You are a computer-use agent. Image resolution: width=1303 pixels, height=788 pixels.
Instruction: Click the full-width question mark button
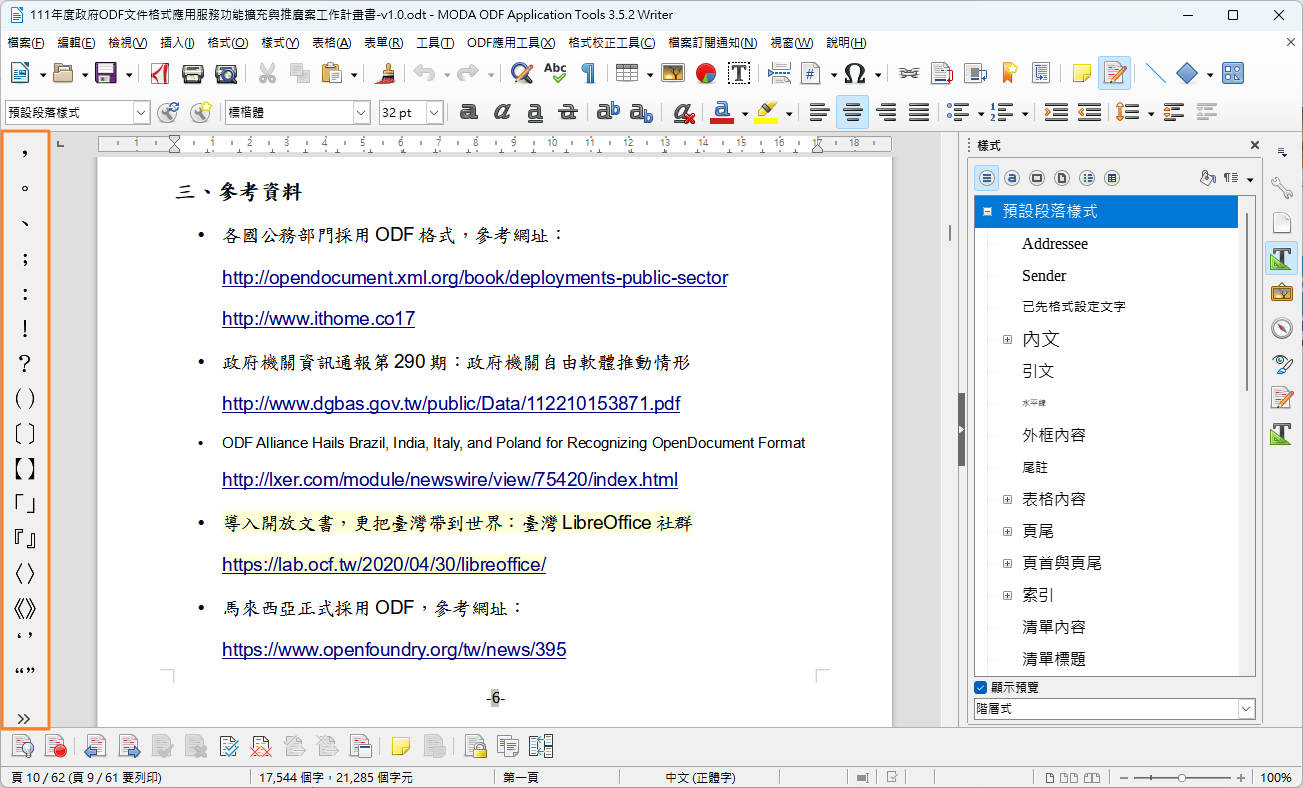(x=25, y=363)
